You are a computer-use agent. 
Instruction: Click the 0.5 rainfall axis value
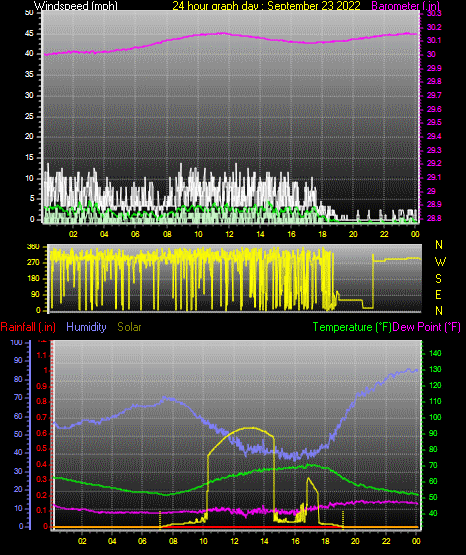click(x=42, y=448)
